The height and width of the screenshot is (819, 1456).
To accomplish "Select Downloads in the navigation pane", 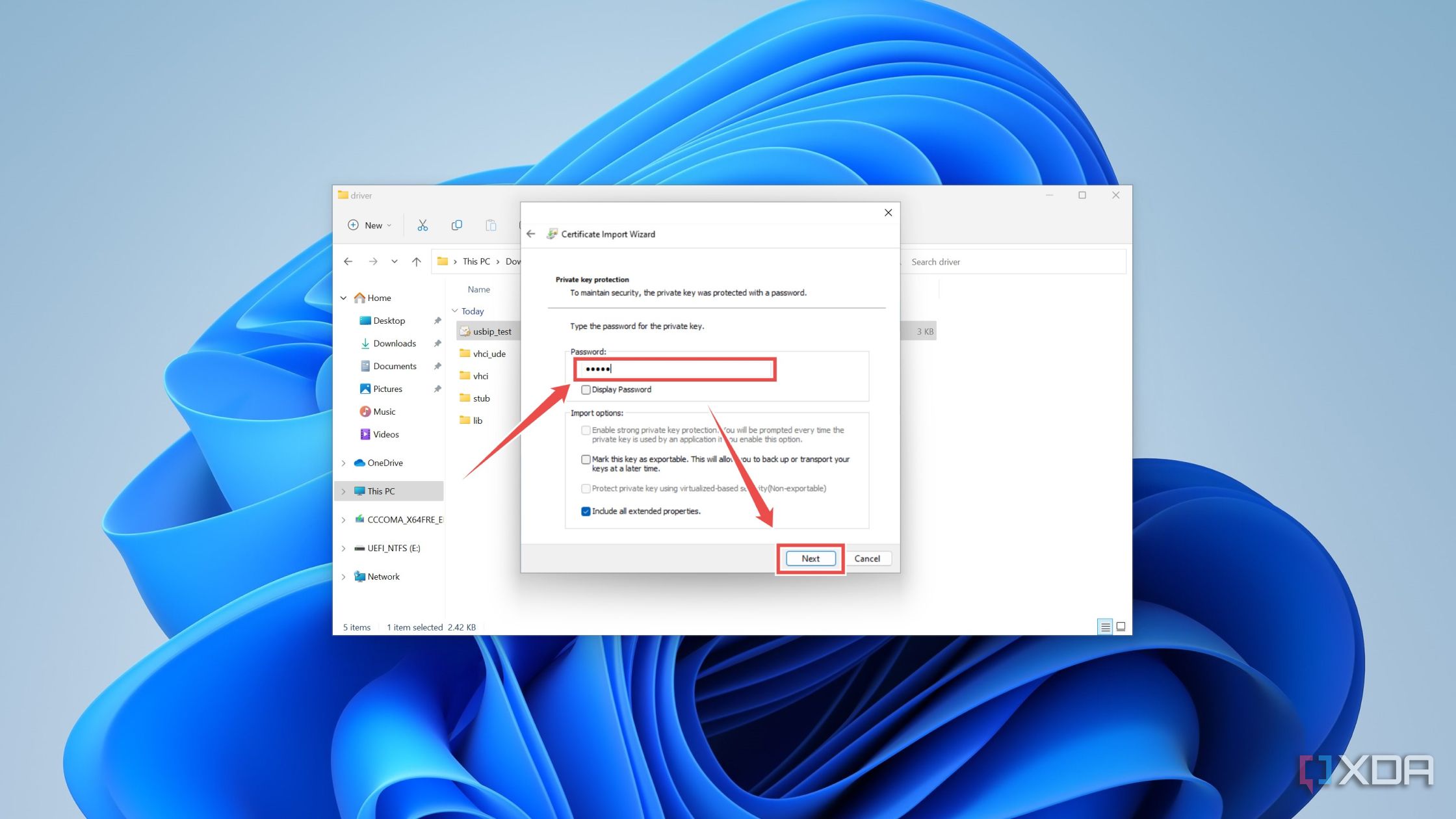I will click(x=394, y=343).
